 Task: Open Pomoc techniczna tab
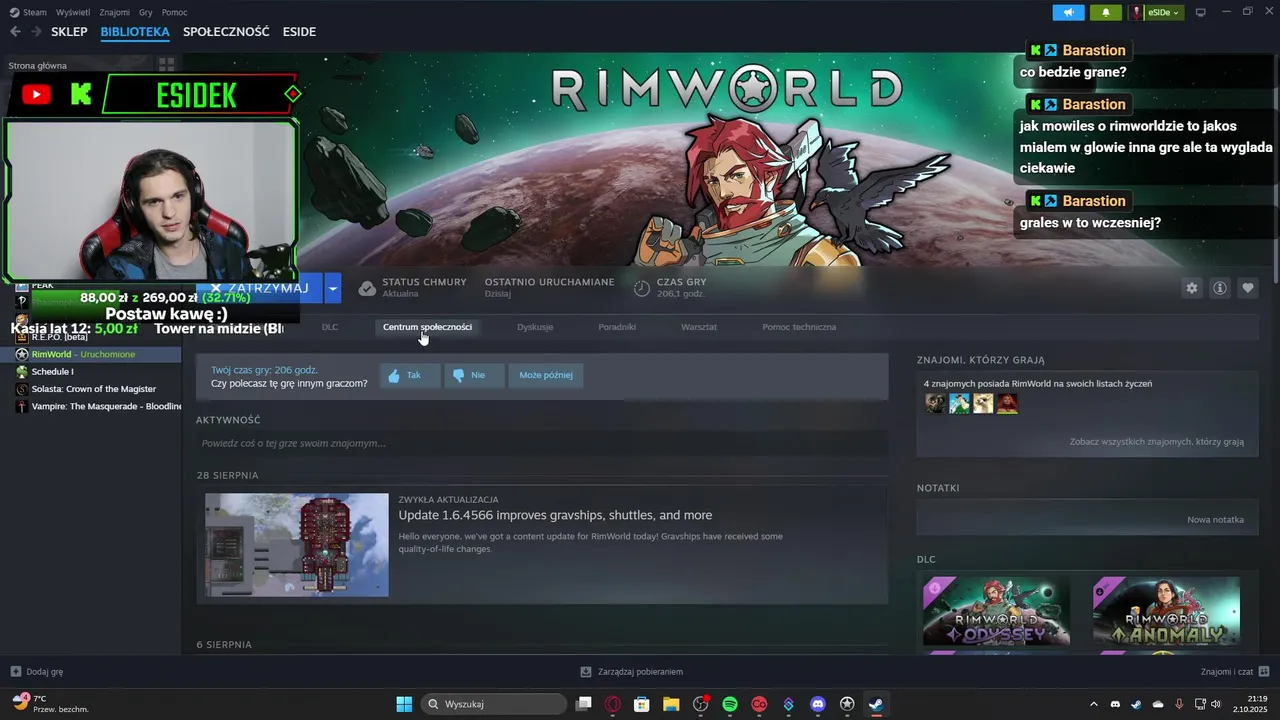tap(799, 327)
